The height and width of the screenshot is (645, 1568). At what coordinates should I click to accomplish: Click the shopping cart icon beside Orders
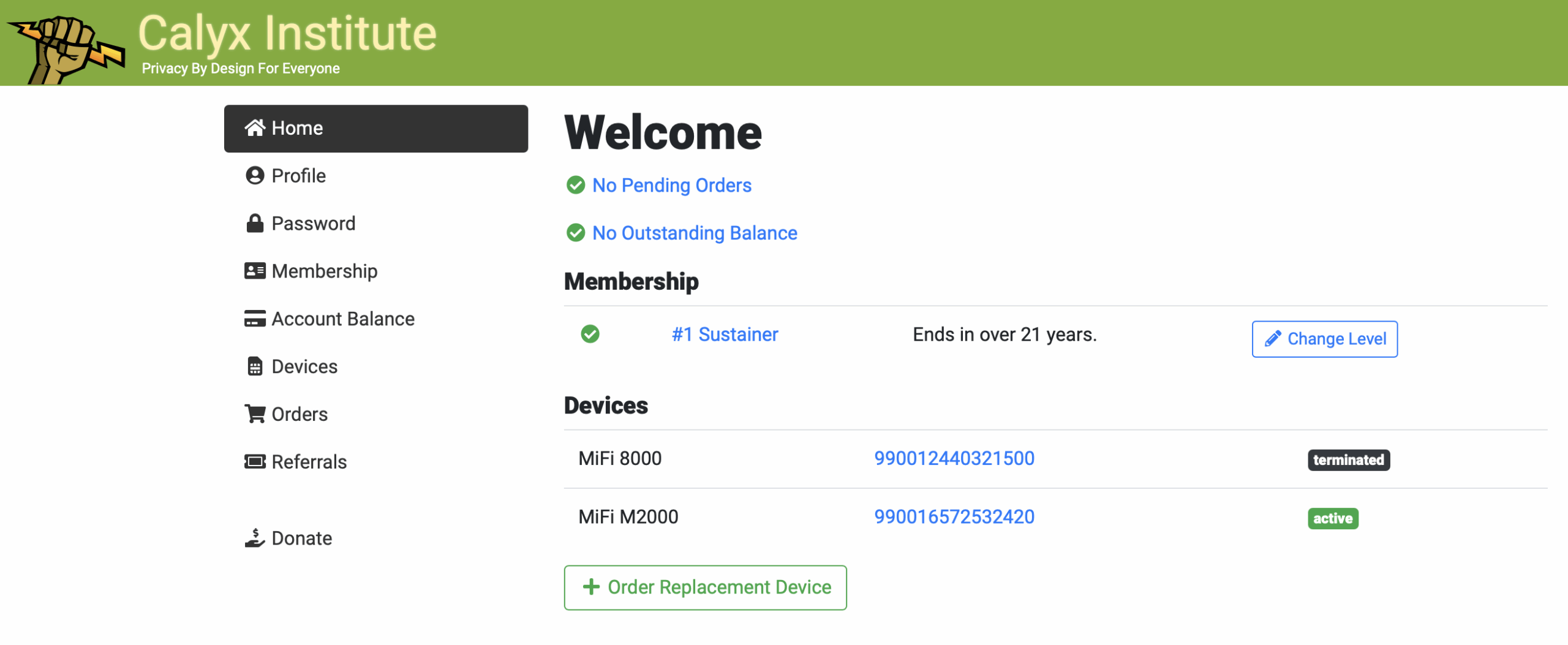(255, 413)
